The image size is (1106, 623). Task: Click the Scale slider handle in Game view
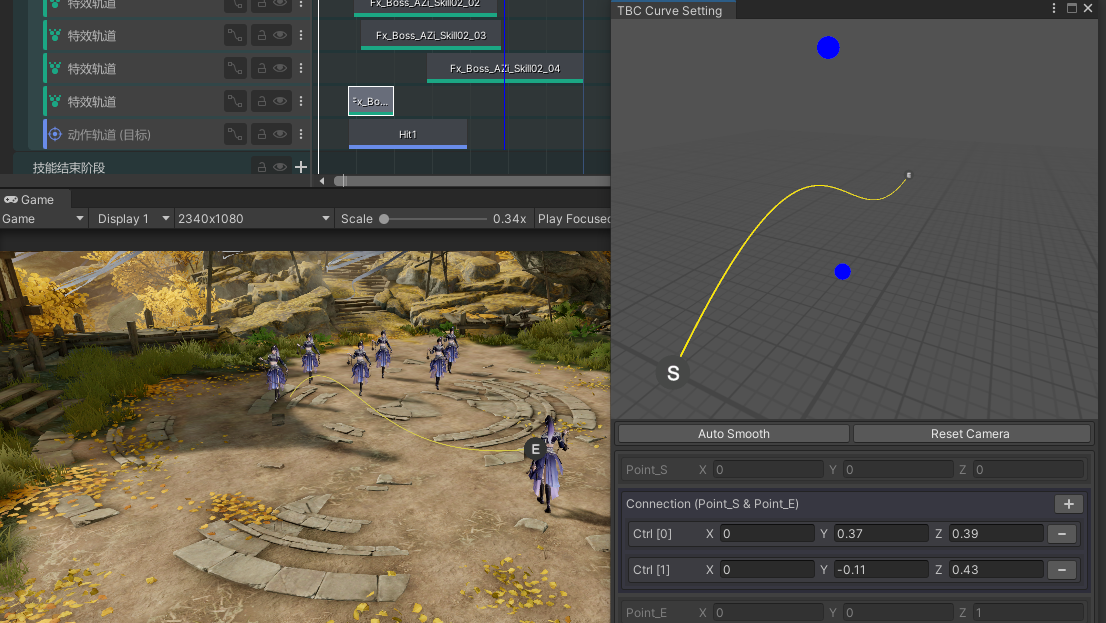point(384,219)
